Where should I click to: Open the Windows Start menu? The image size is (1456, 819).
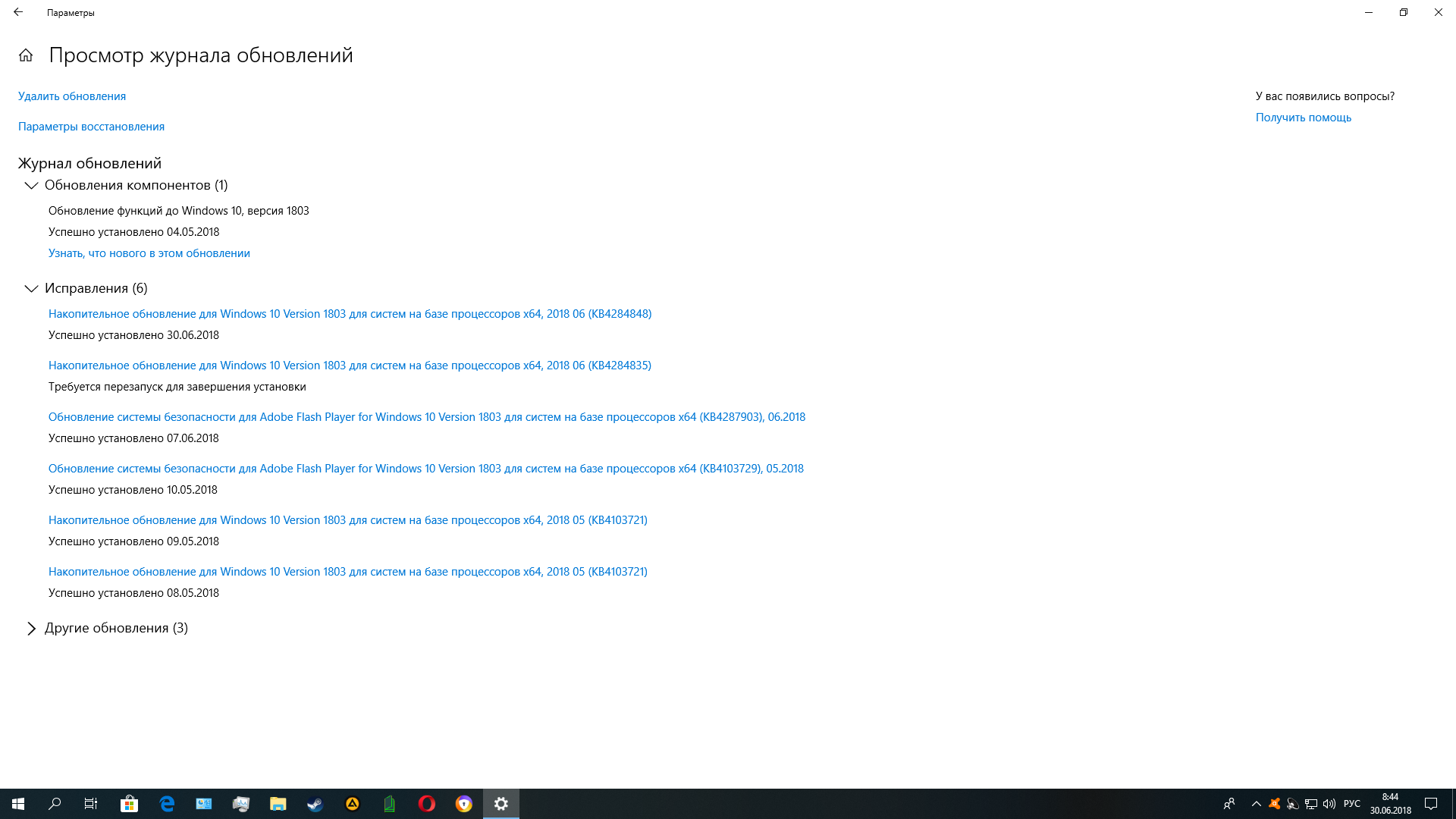pyautogui.click(x=18, y=804)
